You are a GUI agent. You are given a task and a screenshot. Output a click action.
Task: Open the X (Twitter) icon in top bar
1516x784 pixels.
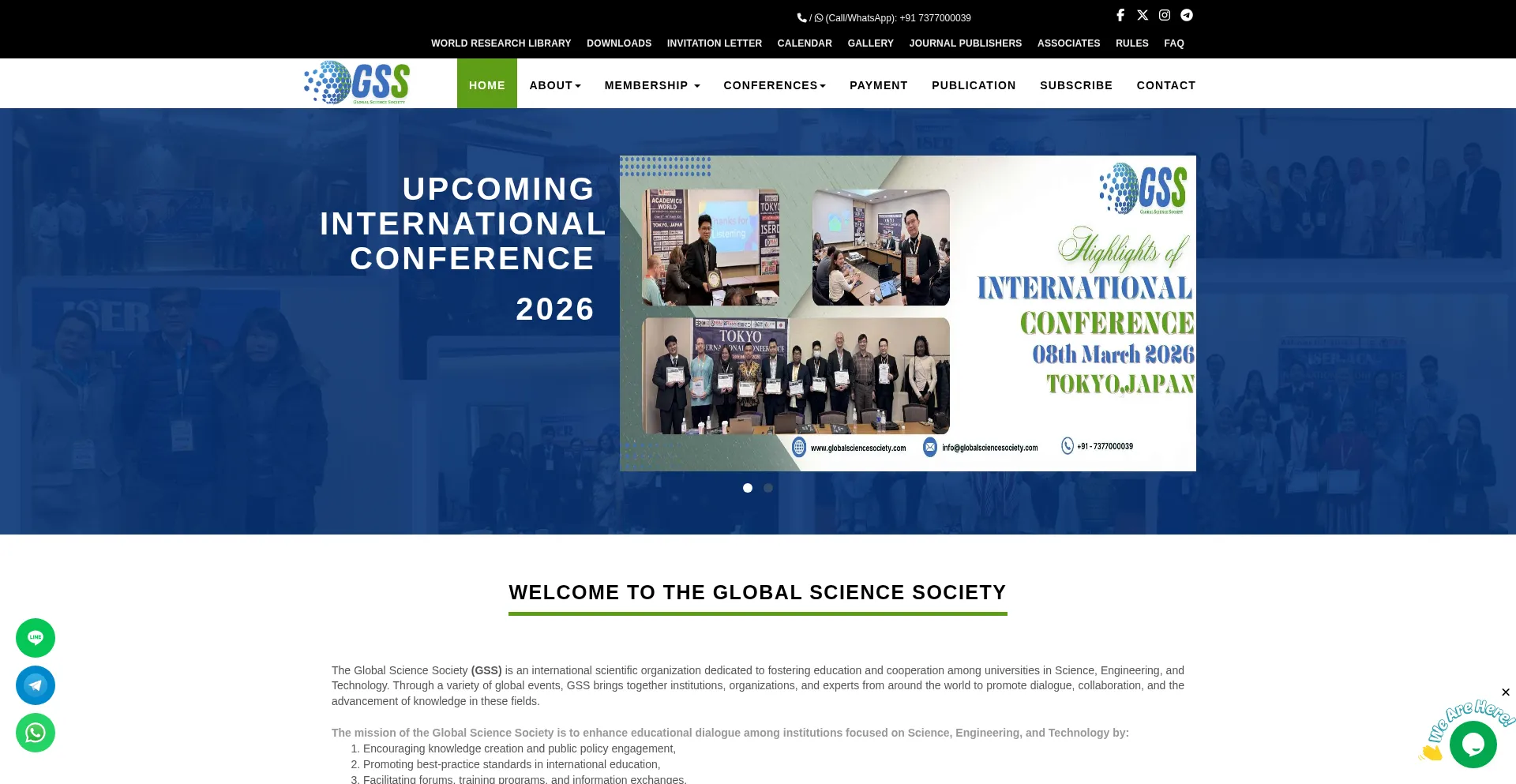[1143, 15]
